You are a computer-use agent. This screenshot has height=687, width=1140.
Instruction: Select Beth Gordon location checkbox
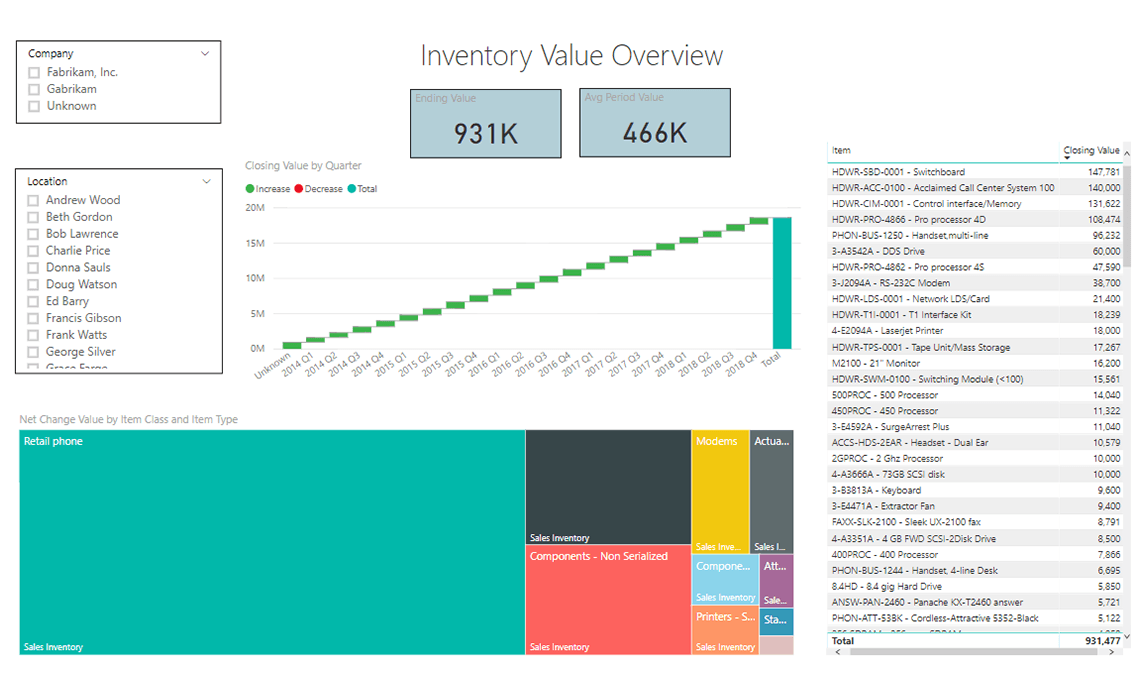click(33, 217)
